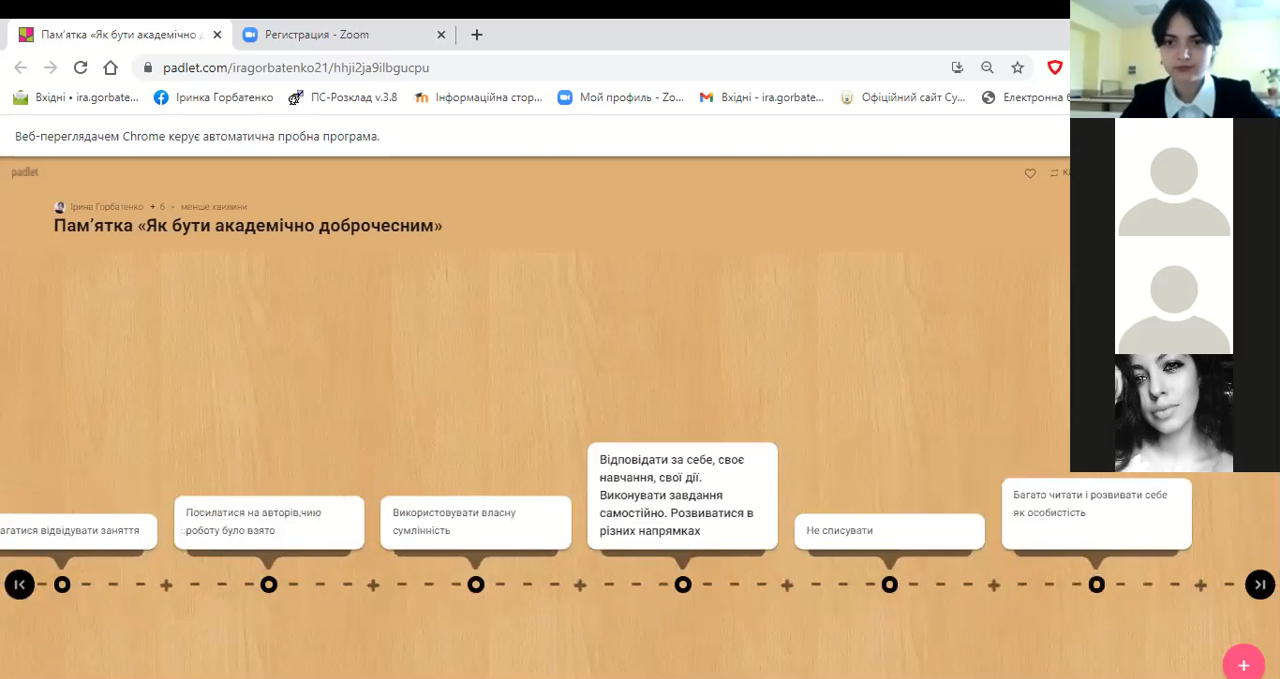Jump to the last timeline post
The image size is (1280, 679).
click(1259, 584)
